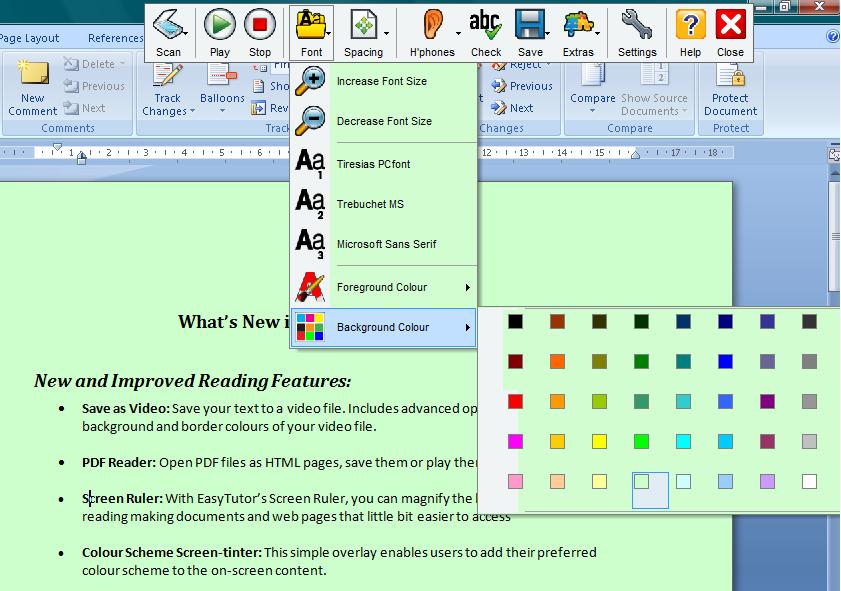The image size is (841, 591).
Task: Click Protect Document in ribbon
Action: pyautogui.click(x=731, y=88)
